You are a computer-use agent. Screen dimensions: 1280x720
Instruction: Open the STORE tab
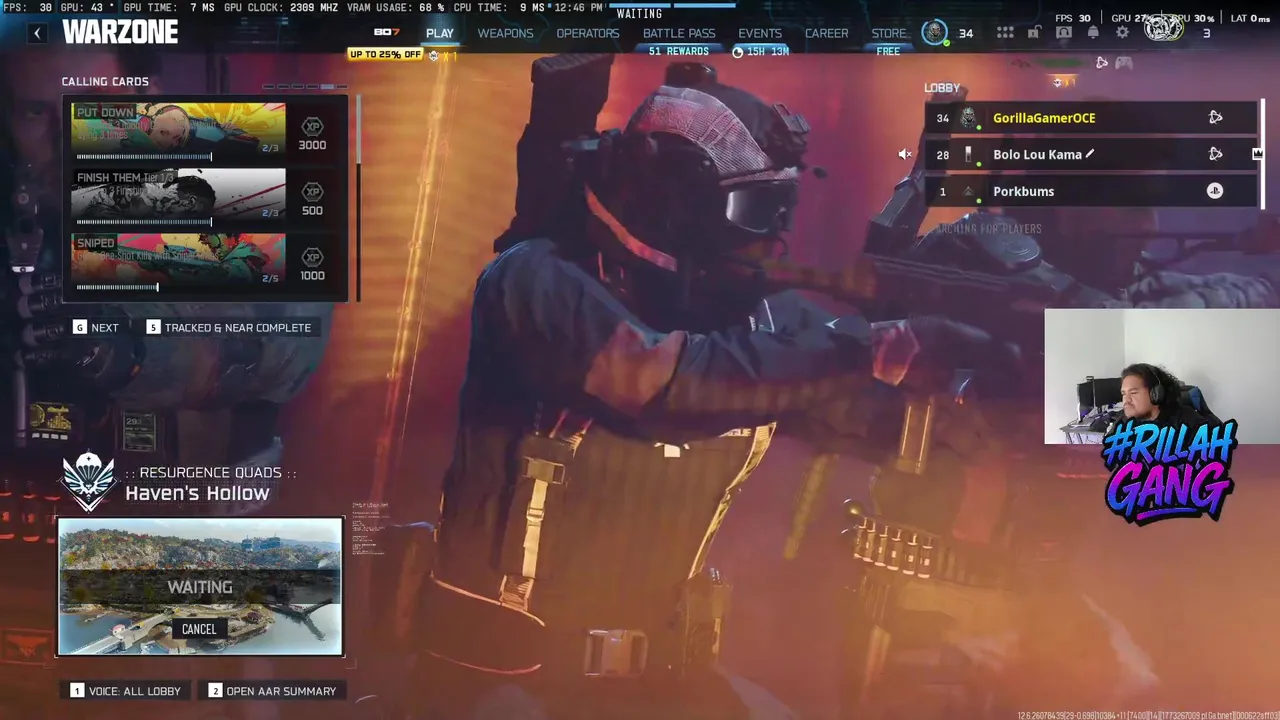(x=889, y=33)
